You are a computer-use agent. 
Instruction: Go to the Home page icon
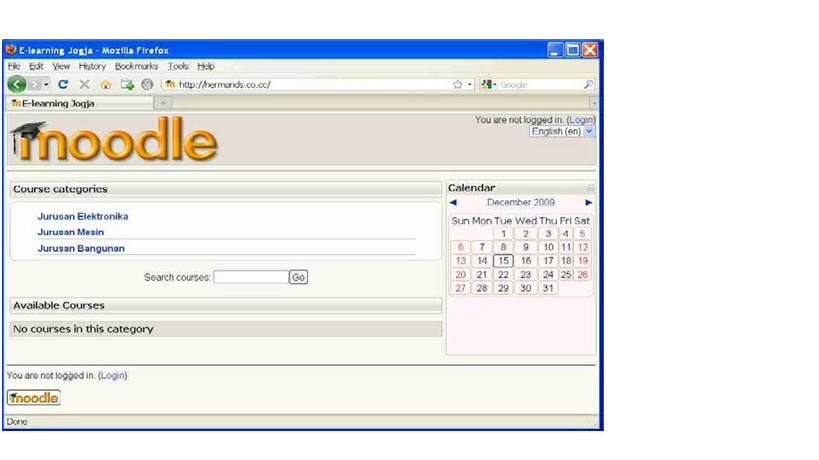point(106,85)
